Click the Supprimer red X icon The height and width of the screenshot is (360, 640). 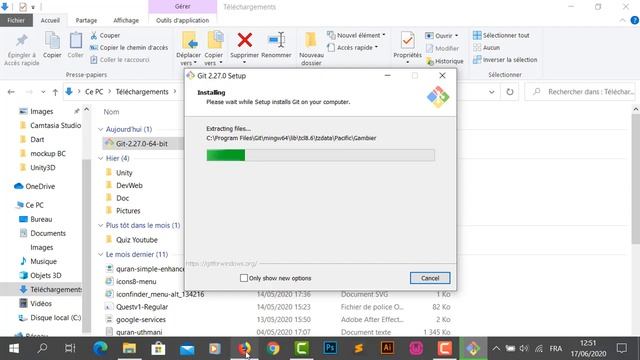244,40
